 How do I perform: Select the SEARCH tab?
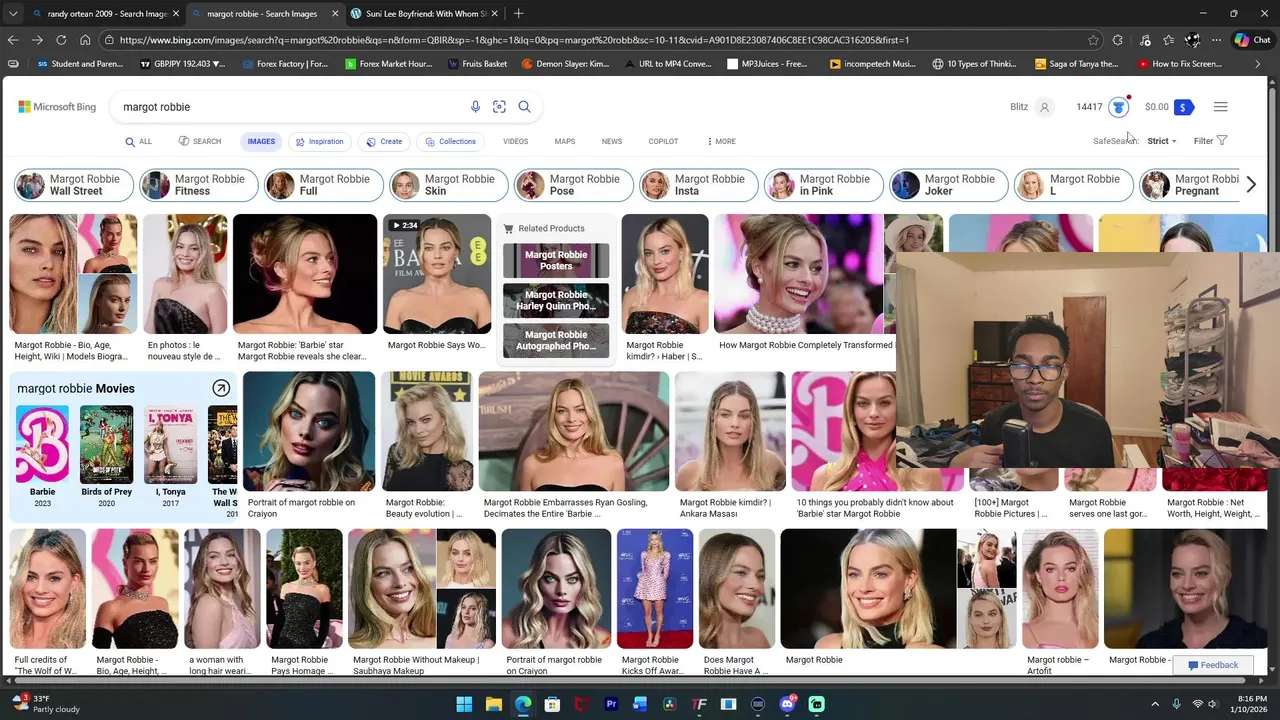click(200, 141)
